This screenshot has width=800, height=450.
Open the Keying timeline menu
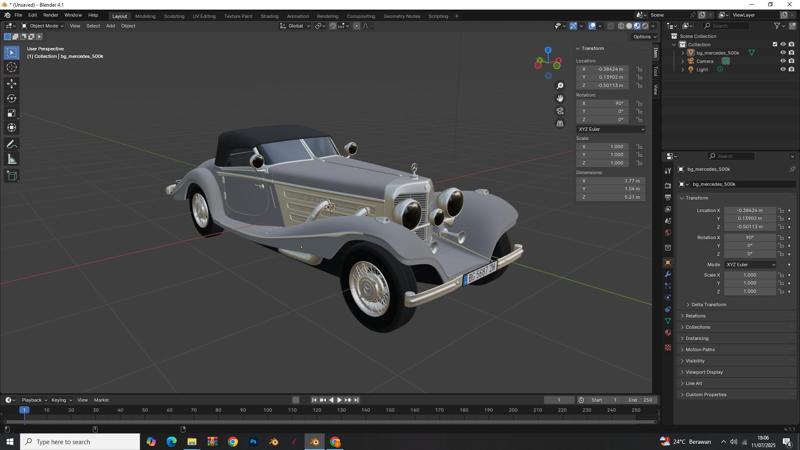click(x=60, y=400)
